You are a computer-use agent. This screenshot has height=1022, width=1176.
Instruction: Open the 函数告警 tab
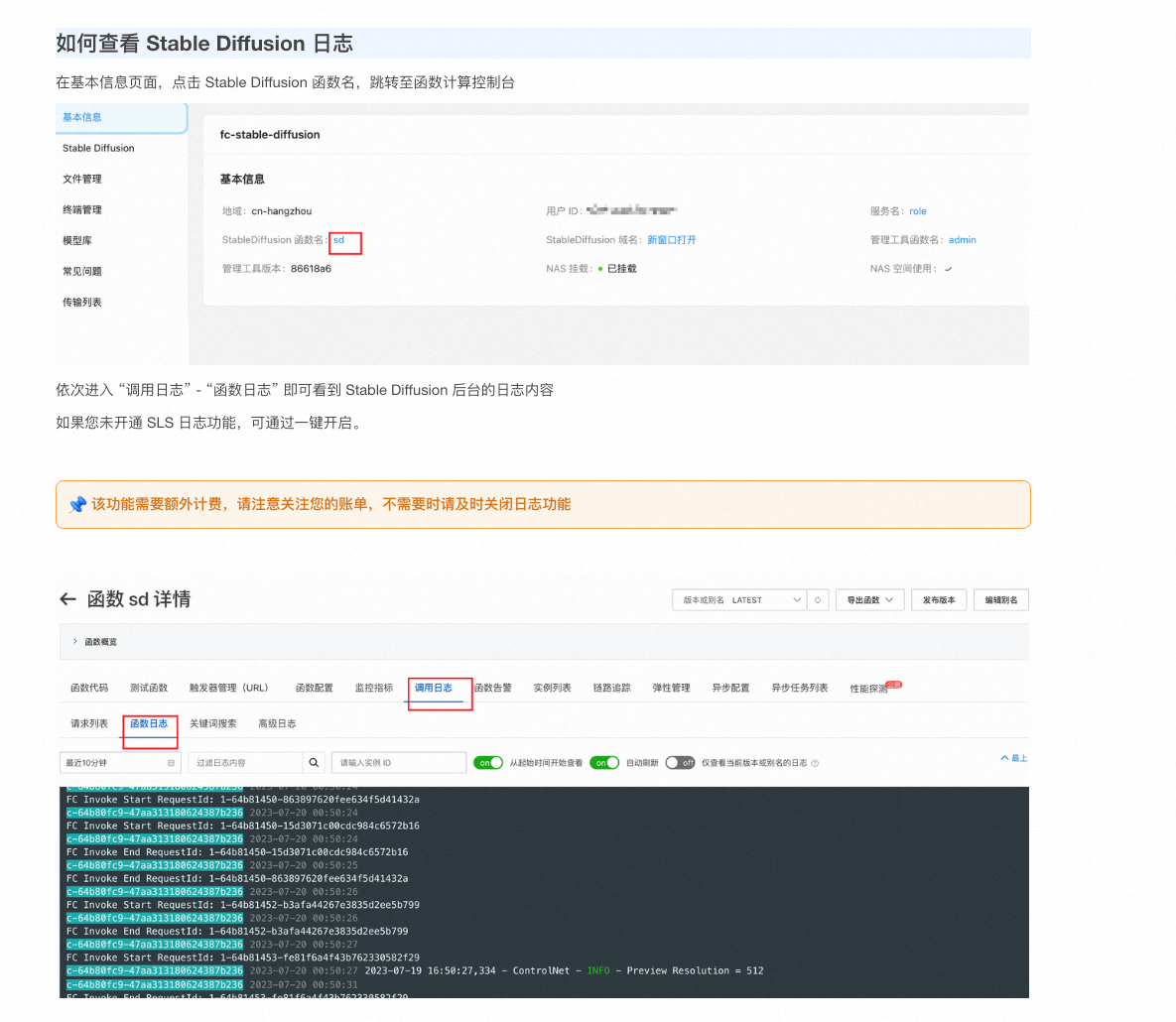point(493,688)
